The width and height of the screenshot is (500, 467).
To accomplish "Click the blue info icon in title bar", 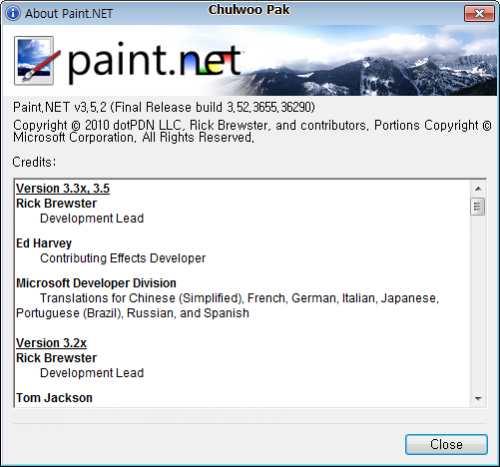I will click(13, 13).
